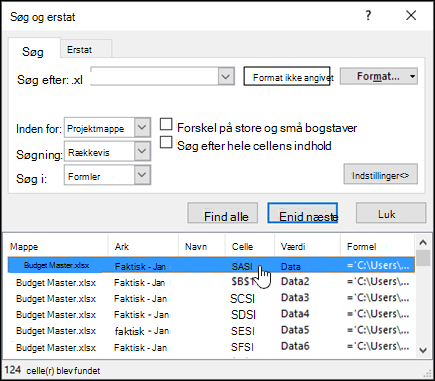Close the Søg og erstat dialog
Image resolution: width=435 pixels, height=381 pixels.
pos(411,15)
